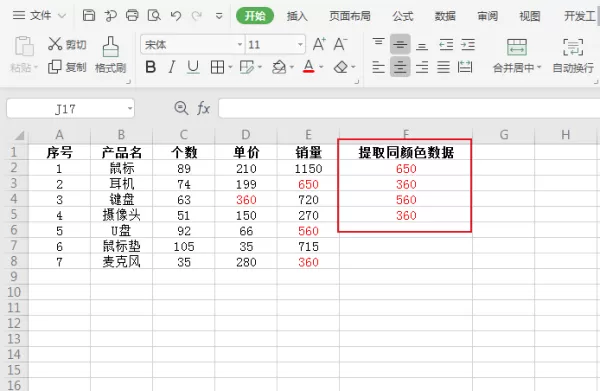The image size is (600, 391).
Task: Align text right
Action: [422, 67]
